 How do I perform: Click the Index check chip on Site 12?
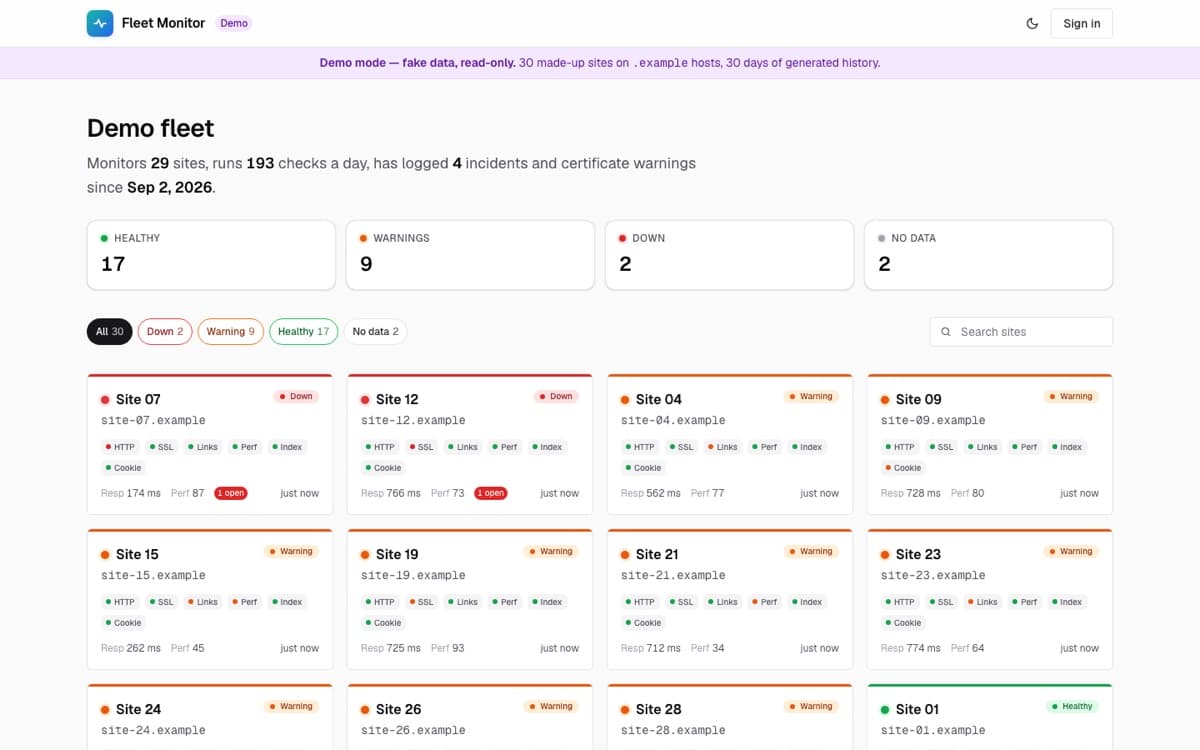(547, 447)
